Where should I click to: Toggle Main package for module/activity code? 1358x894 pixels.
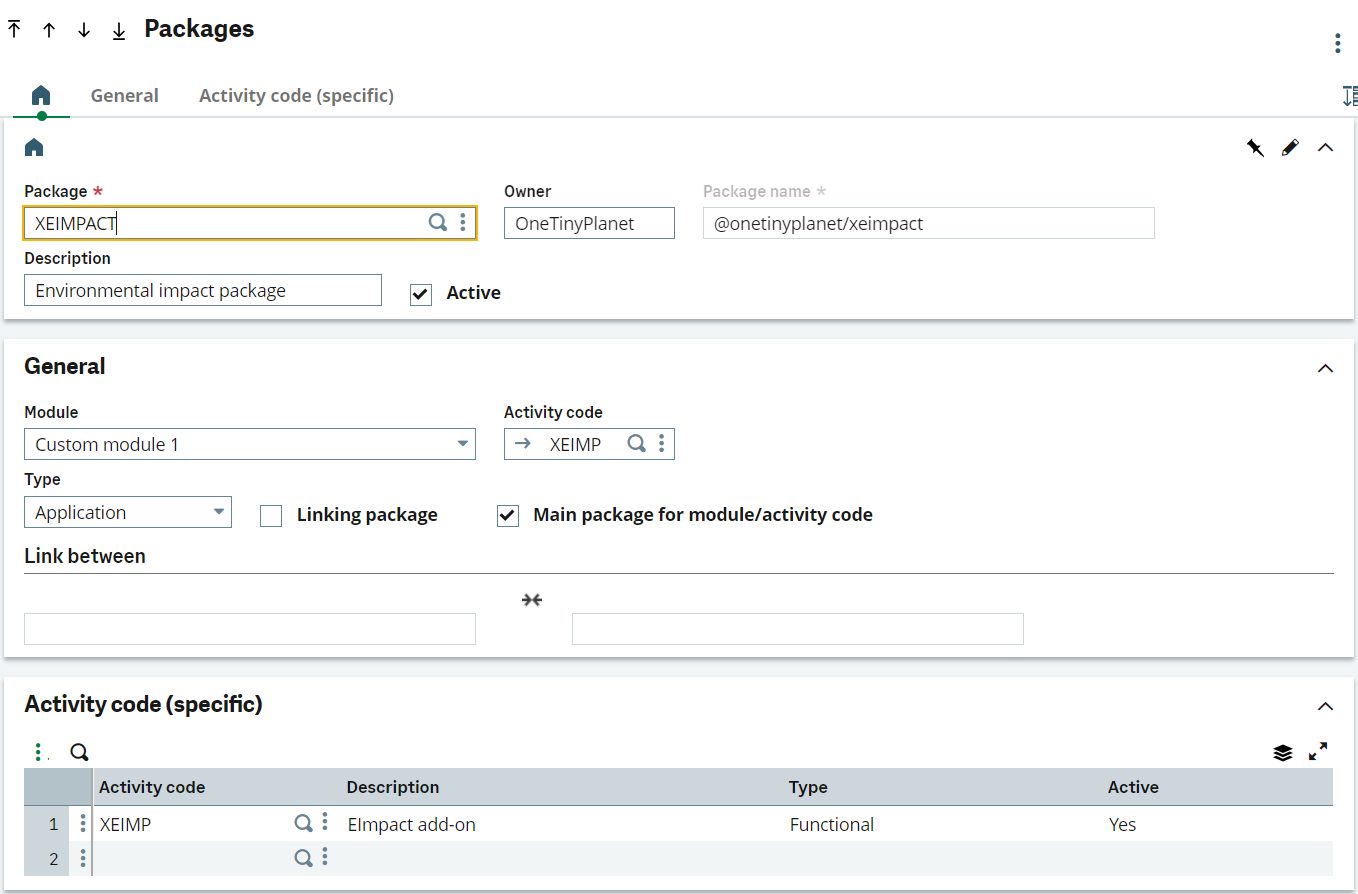508,516
